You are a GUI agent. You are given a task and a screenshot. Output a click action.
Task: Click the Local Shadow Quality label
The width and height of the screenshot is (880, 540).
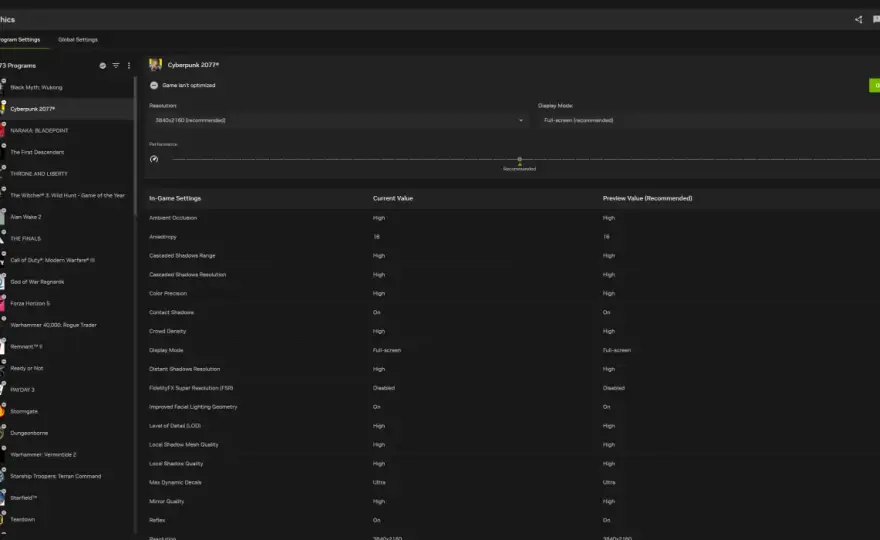[x=176, y=464]
